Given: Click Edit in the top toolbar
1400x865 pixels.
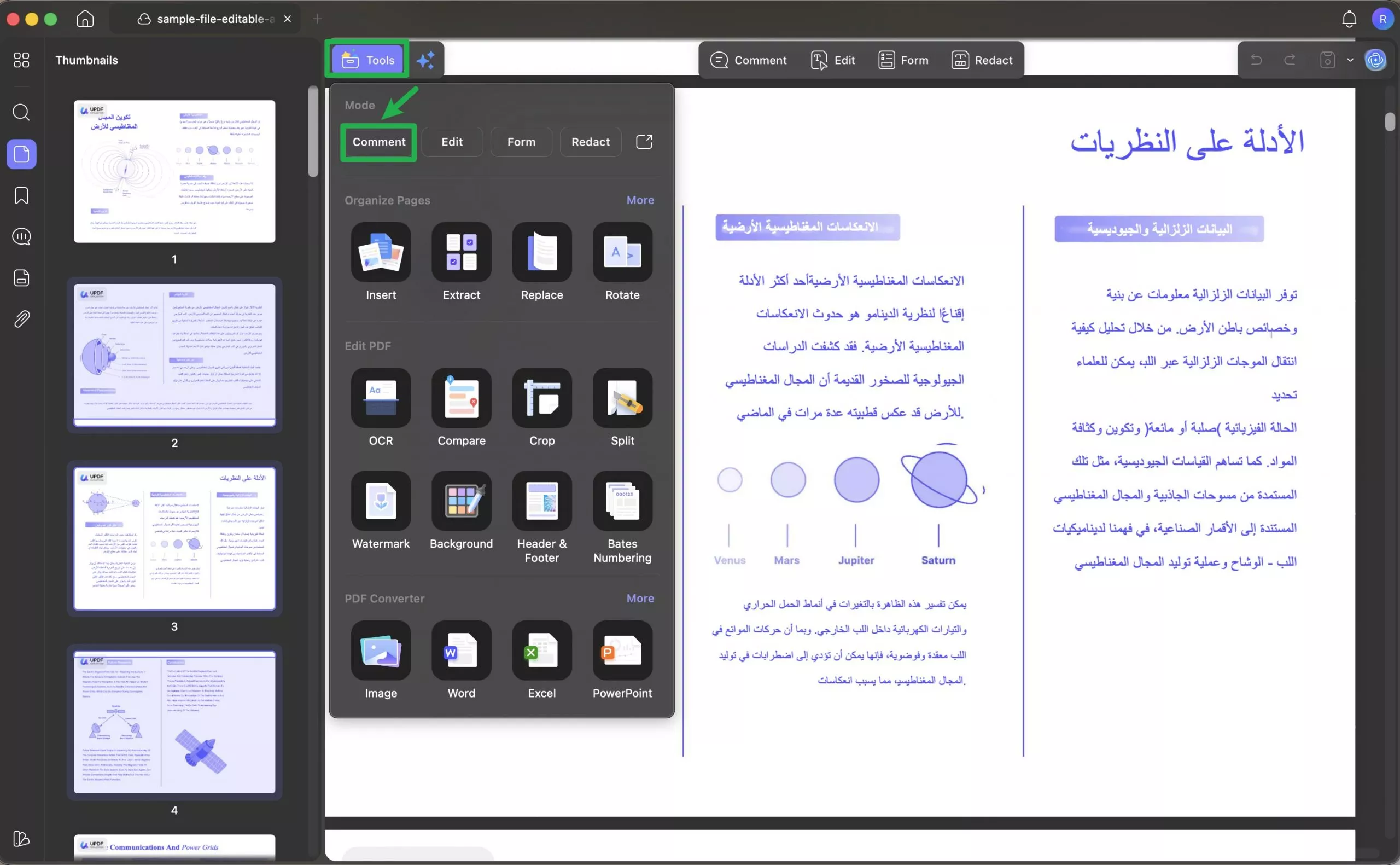Looking at the screenshot, I should 833,60.
